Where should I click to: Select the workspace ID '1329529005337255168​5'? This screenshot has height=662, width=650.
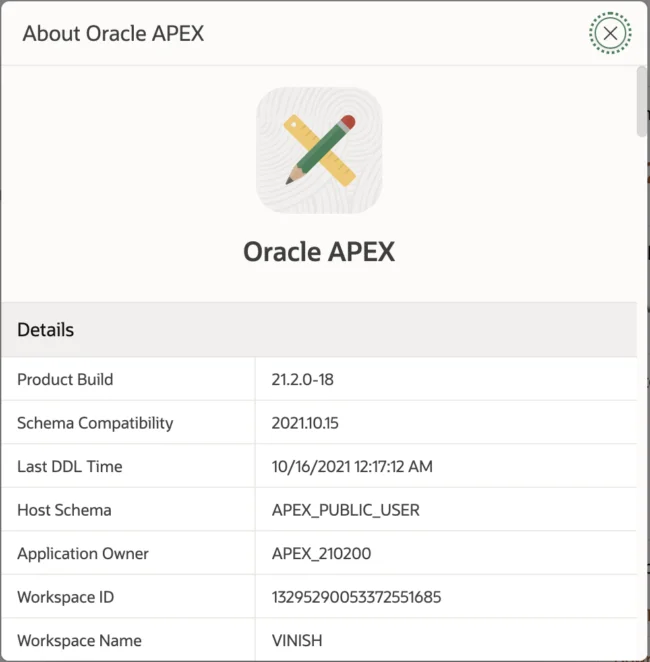click(x=356, y=597)
